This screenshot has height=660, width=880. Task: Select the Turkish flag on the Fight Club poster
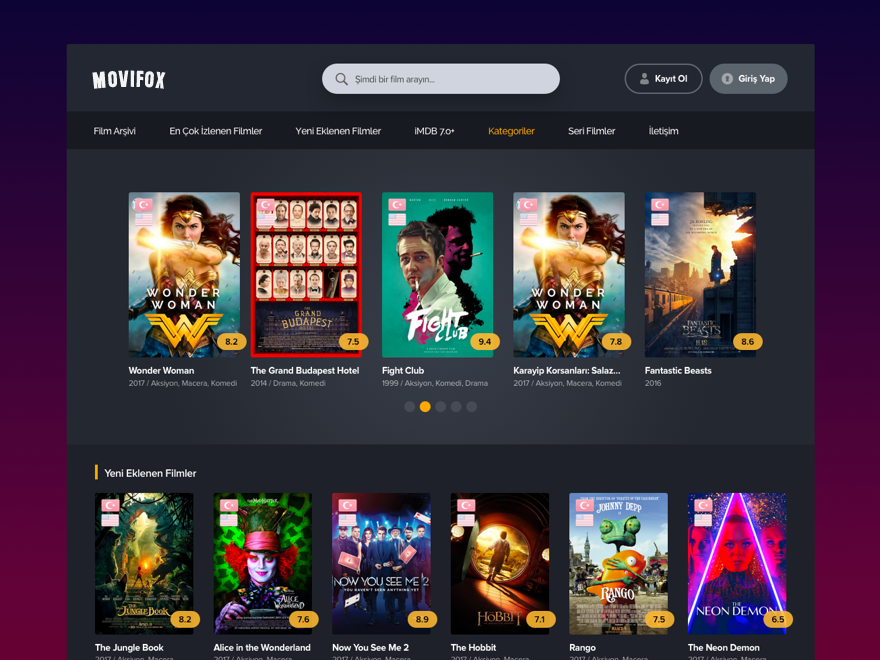[397, 205]
